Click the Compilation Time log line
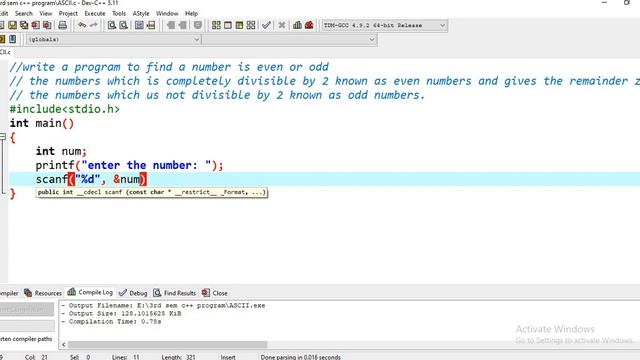The width and height of the screenshot is (640, 360). coord(111,322)
